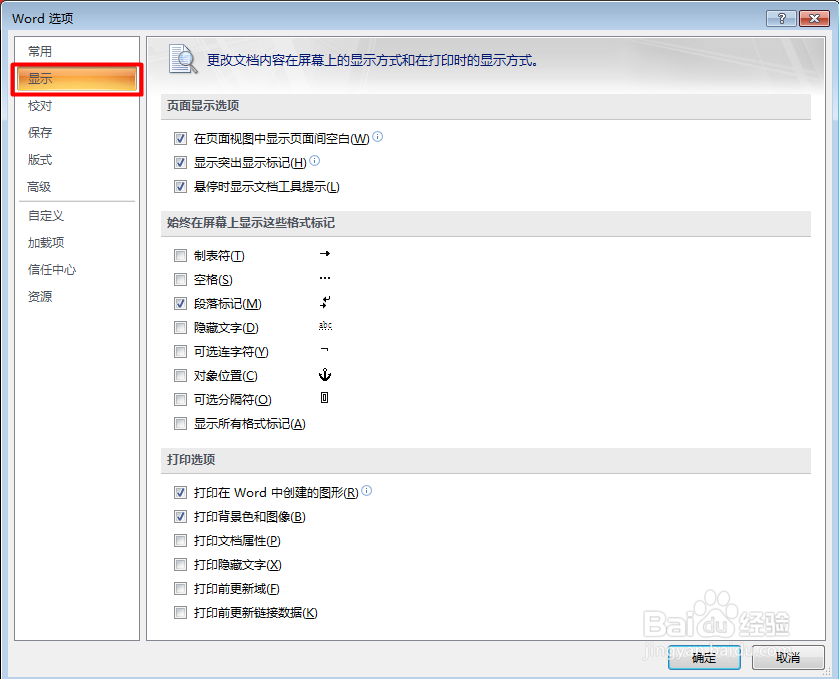Click the paragraph mark symbol icon
The height and width of the screenshot is (679, 839).
point(325,302)
